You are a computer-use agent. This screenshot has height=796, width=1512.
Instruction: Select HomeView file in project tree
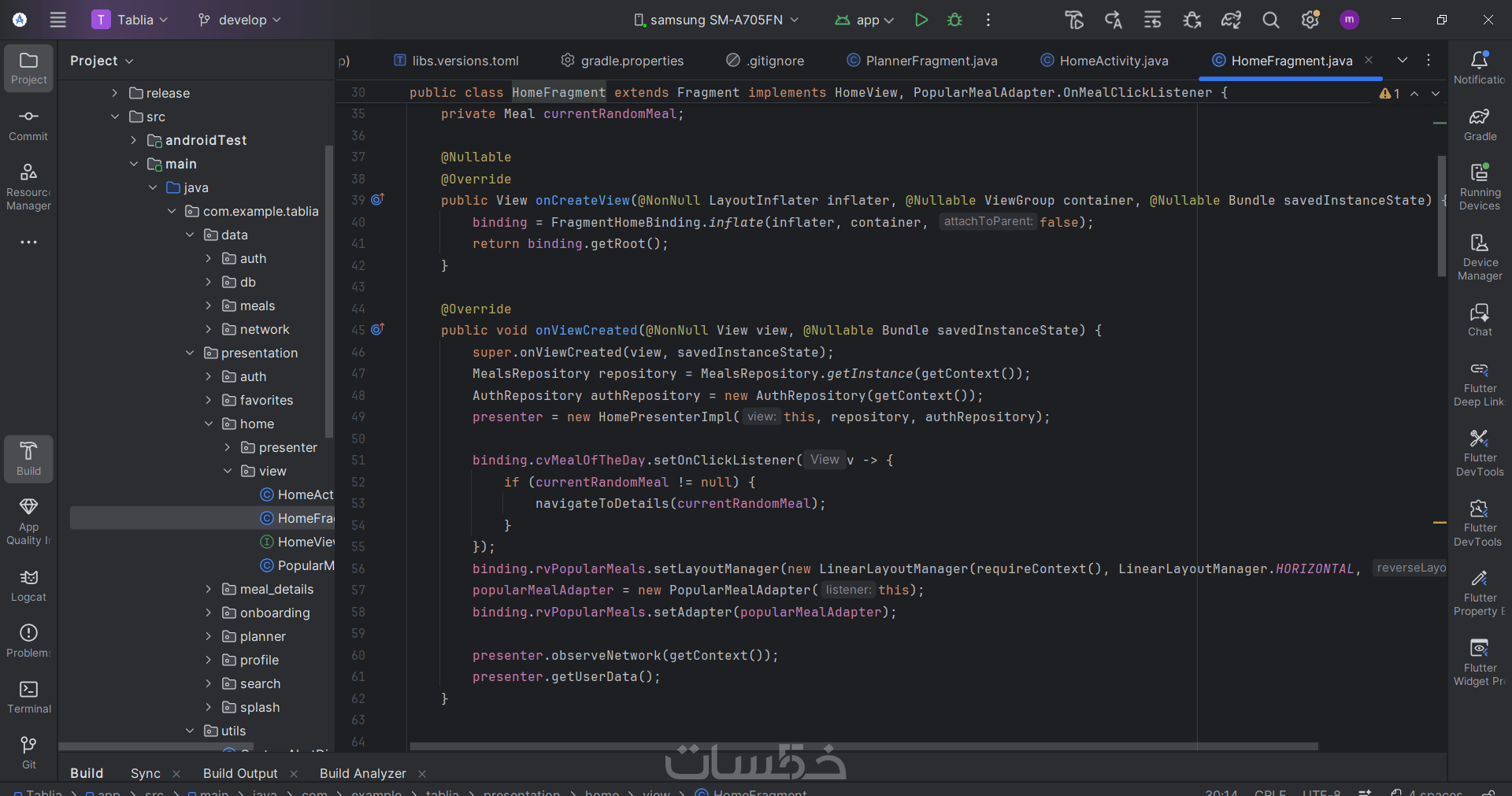(305, 542)
